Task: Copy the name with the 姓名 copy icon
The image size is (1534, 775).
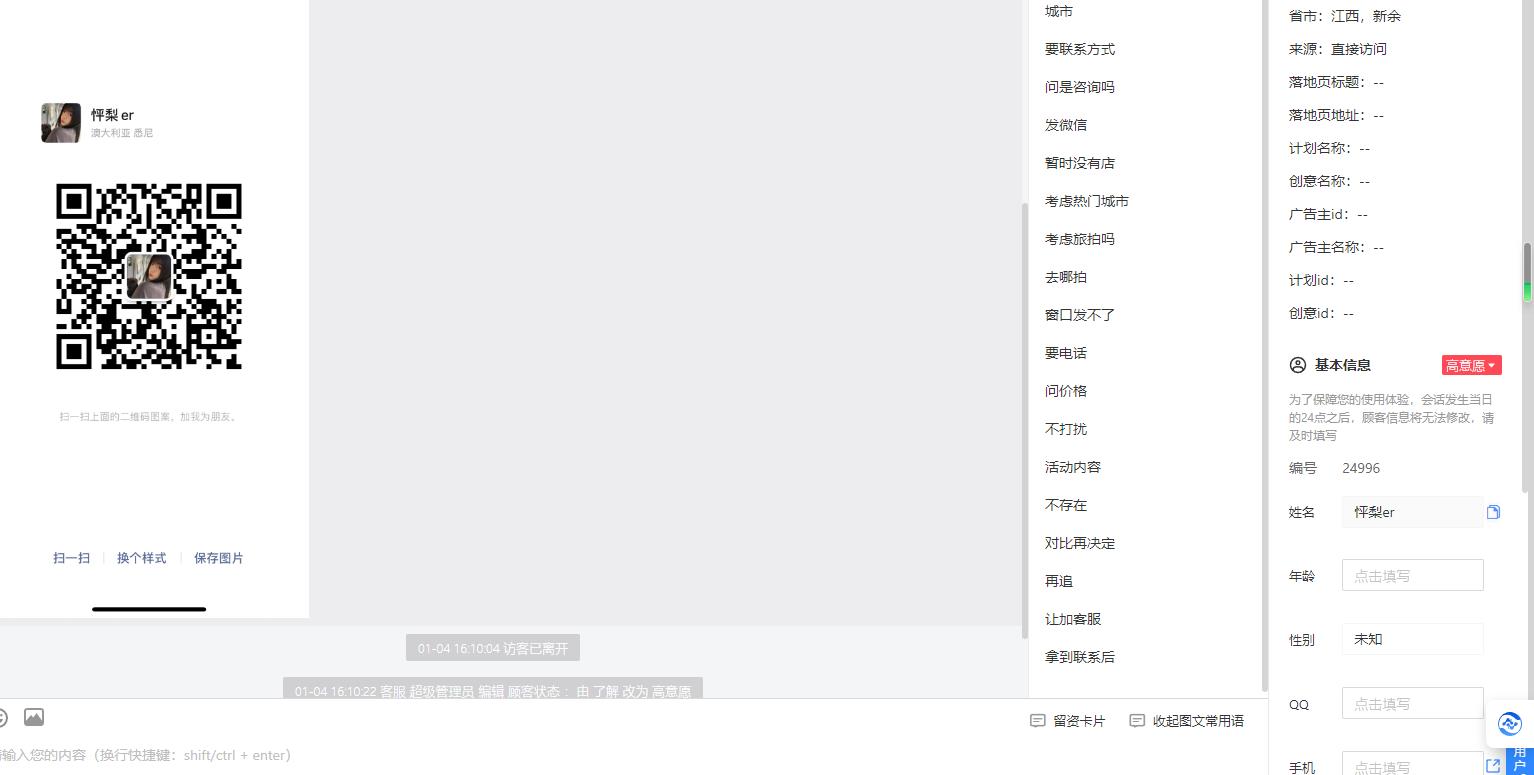Action: [x=1493, y=512]
